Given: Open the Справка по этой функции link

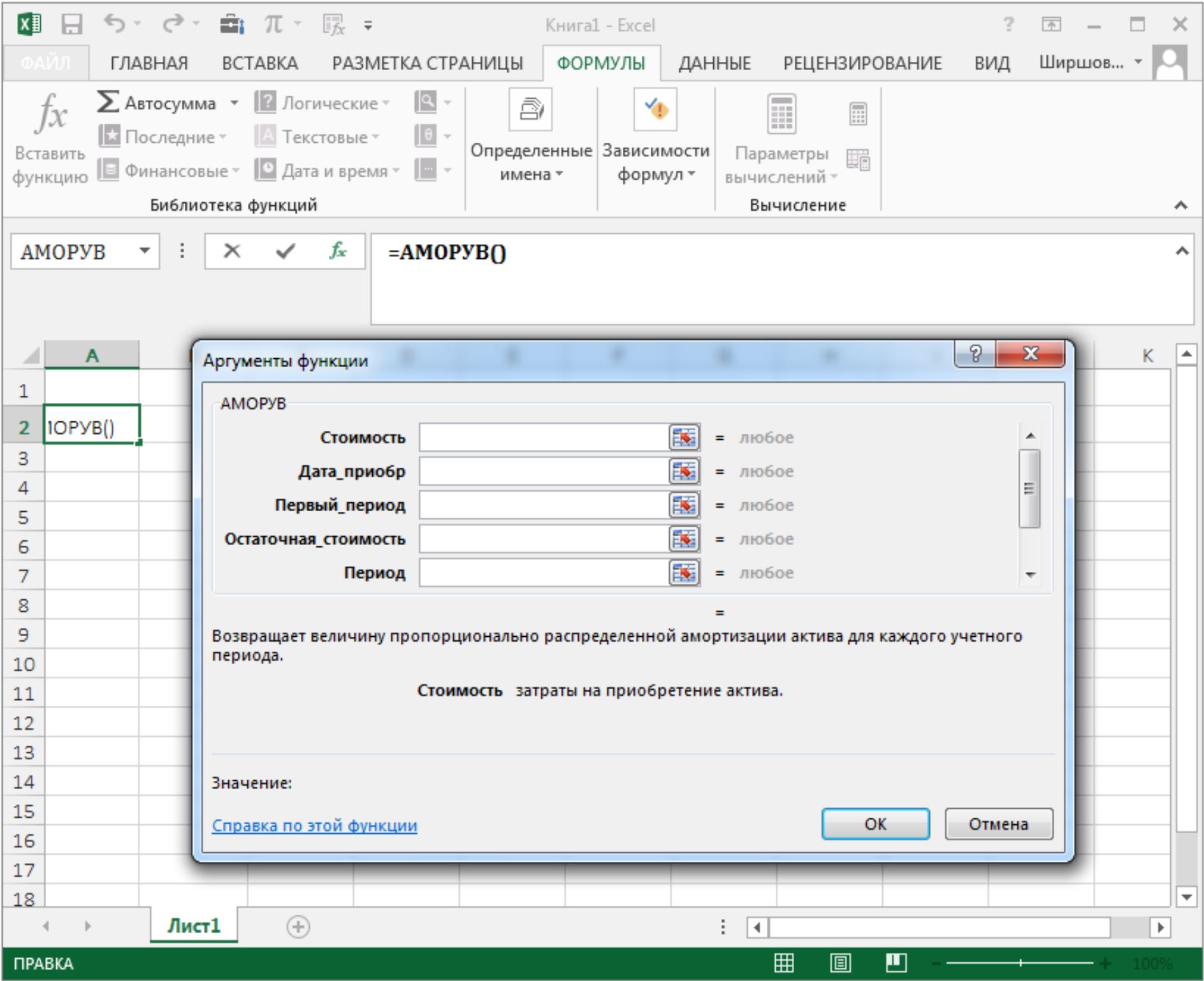Looking at the screenshot, I should pos(314,825).
